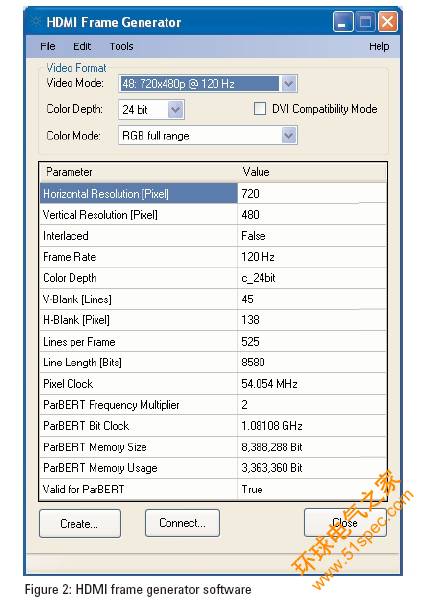Image resolution: width=429 pixels, height=603 pixels.
Task: Select the ParBERT Bit Clock row
Action: point(213,426)
